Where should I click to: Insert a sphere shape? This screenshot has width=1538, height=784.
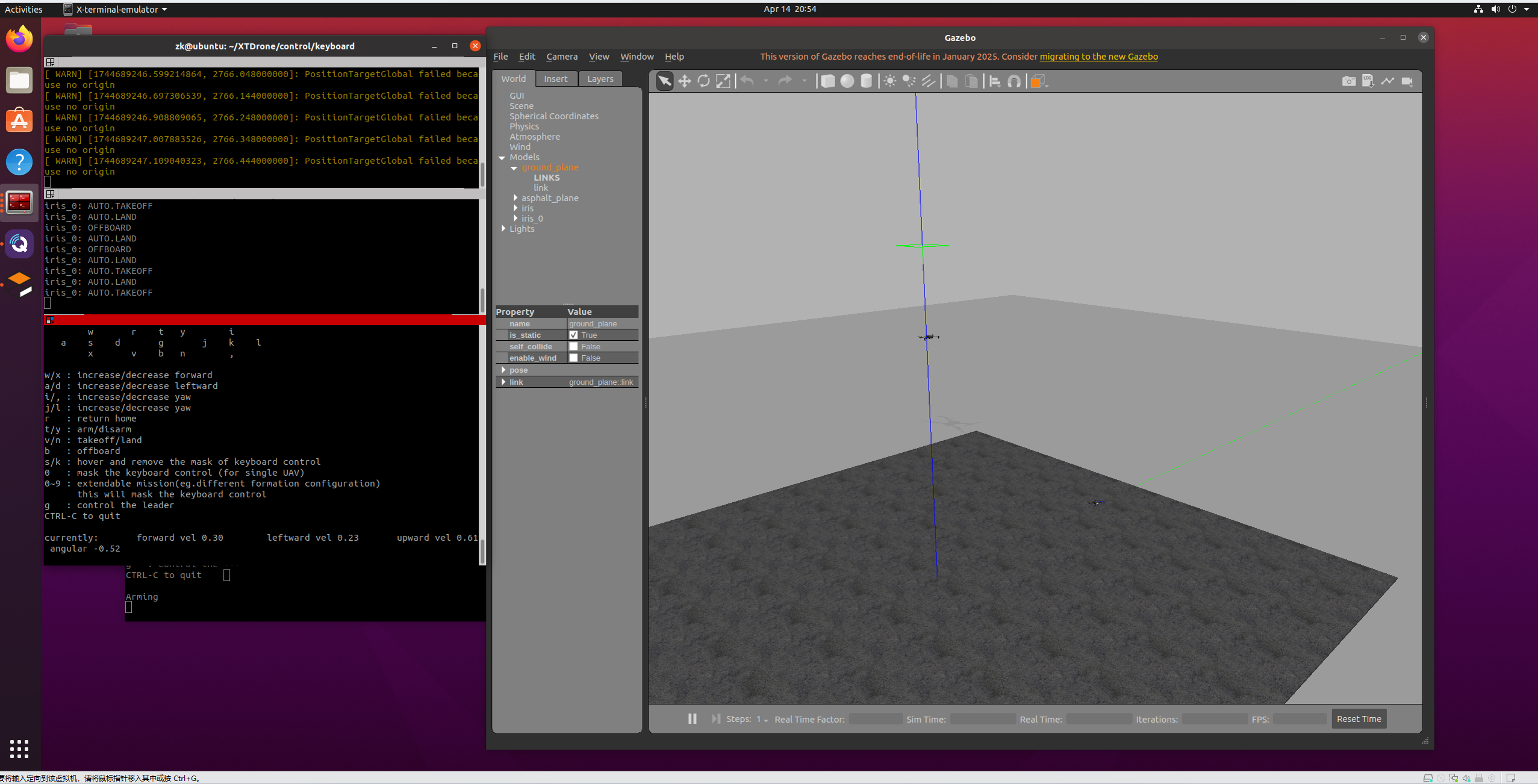pyautogui.click(x=847, y=81)
